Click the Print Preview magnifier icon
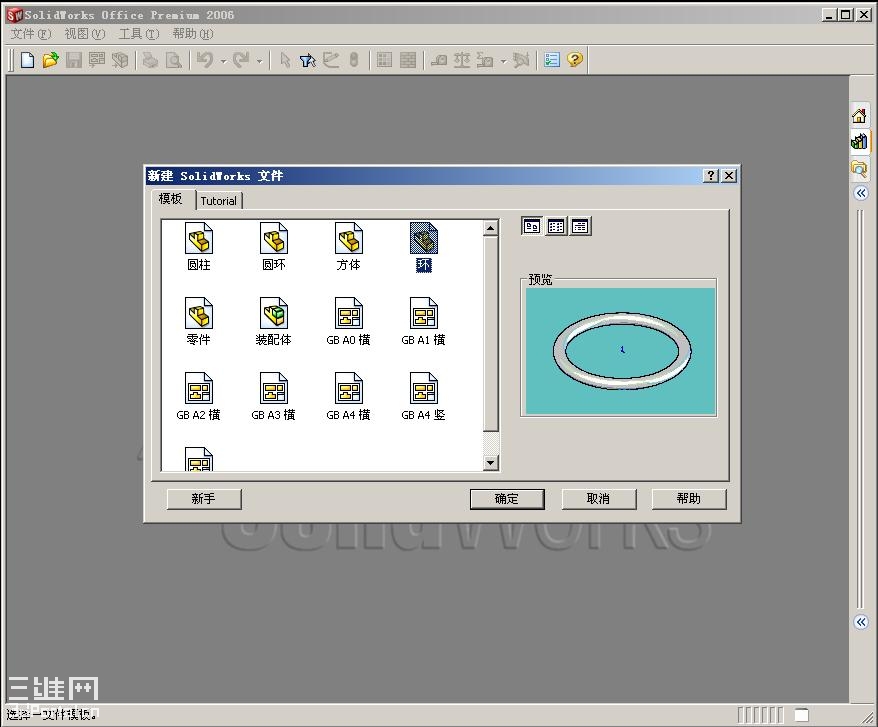 (174, 60)
